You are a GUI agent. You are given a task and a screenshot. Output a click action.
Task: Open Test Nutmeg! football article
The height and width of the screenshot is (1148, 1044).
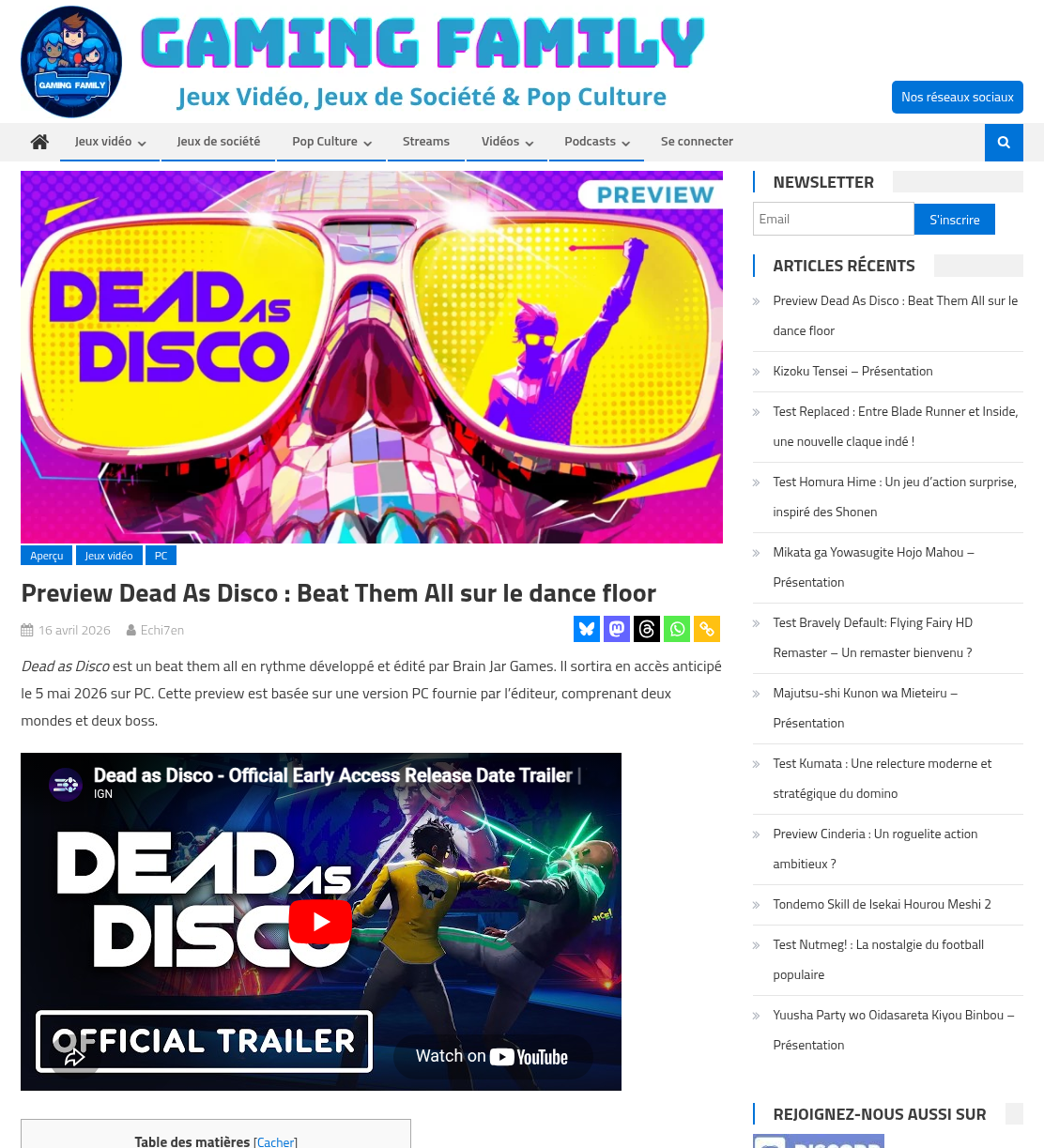click(x=878, y=959)
